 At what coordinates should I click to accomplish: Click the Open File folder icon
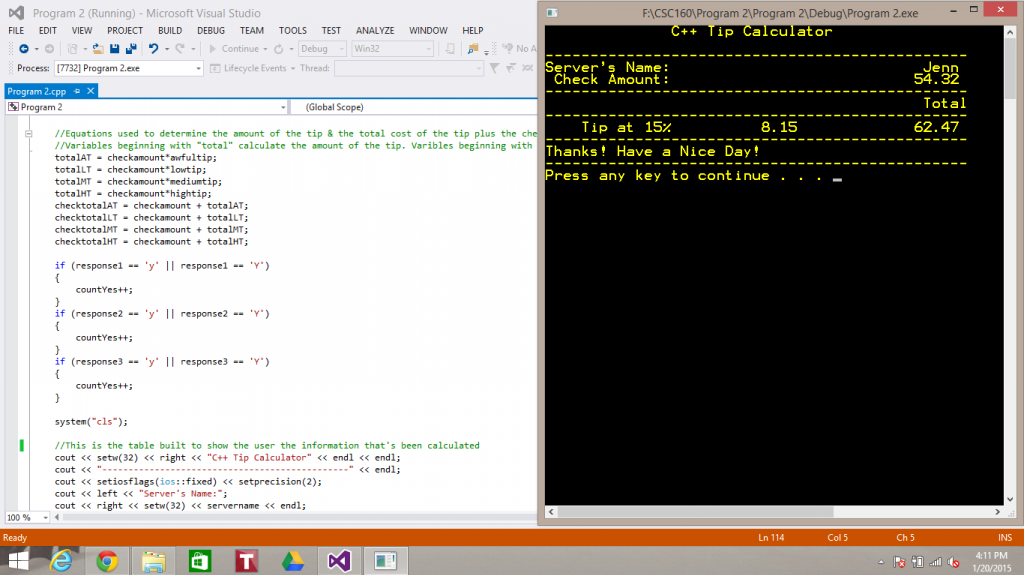tap(98, 48)
